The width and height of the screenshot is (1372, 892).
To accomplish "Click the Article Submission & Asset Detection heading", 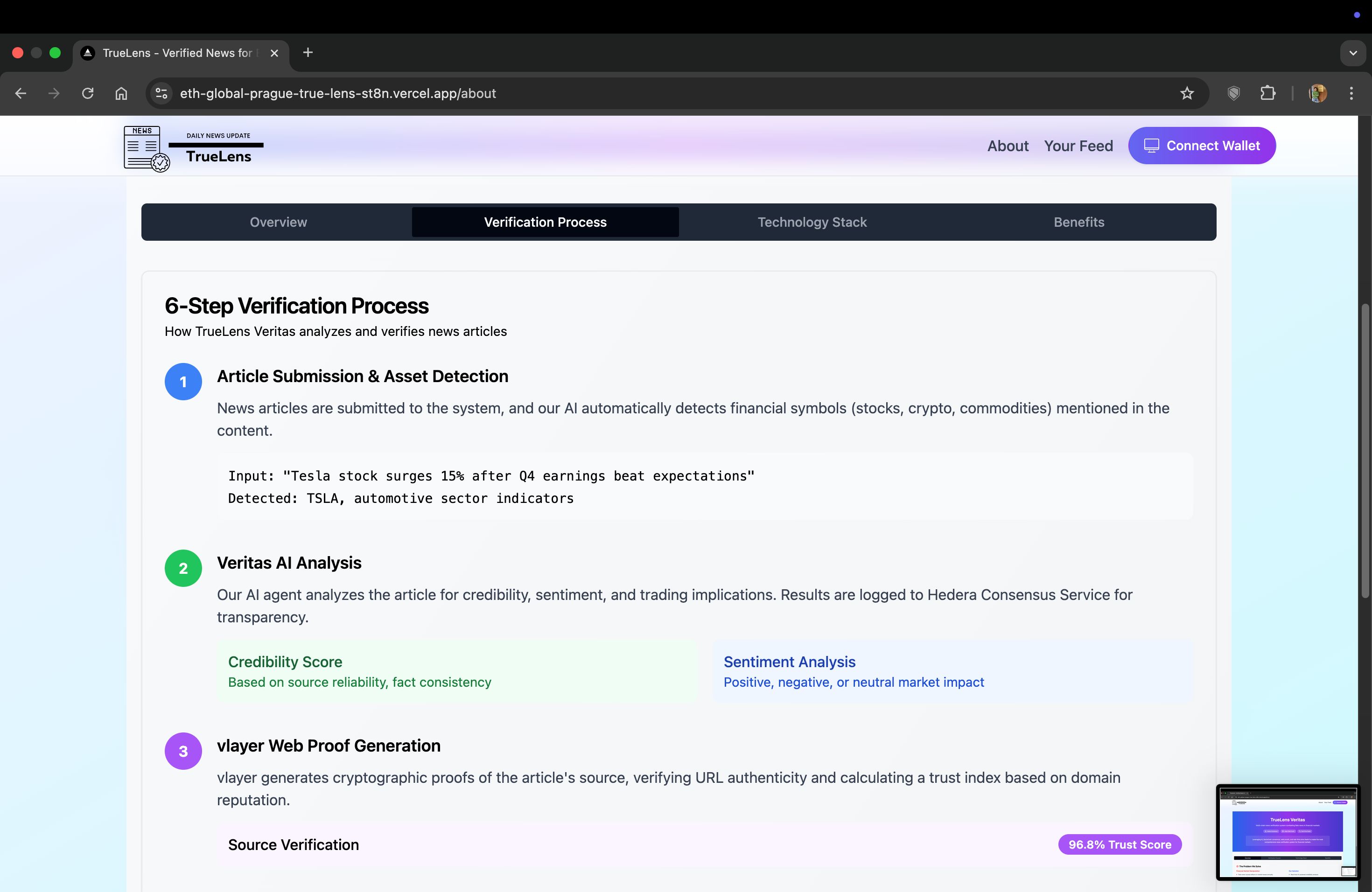I will 363,376.
